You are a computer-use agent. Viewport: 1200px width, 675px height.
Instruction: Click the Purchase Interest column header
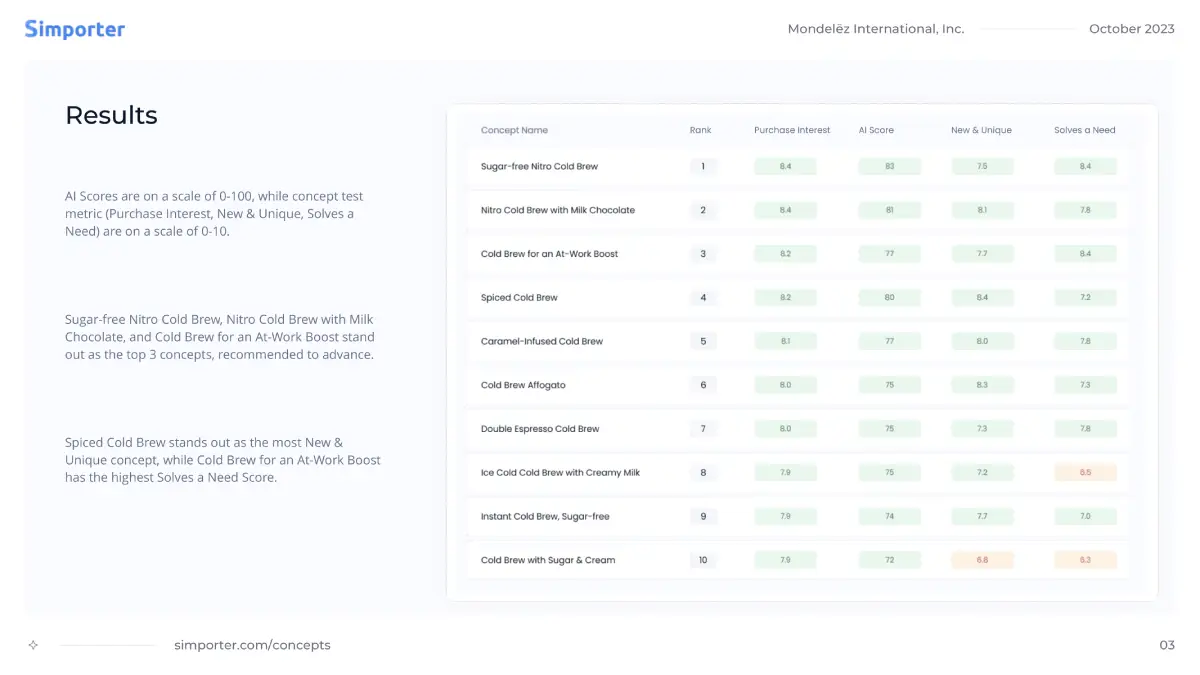point(792,130)
